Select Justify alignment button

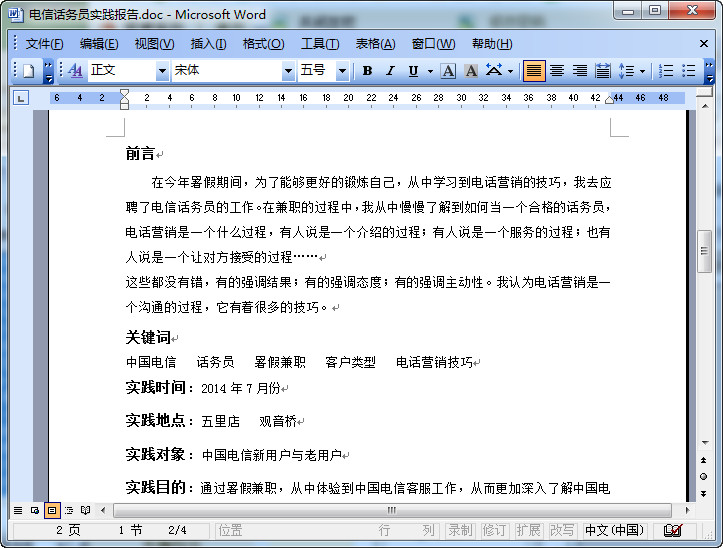pyautogui.click(x=534, y=71)
